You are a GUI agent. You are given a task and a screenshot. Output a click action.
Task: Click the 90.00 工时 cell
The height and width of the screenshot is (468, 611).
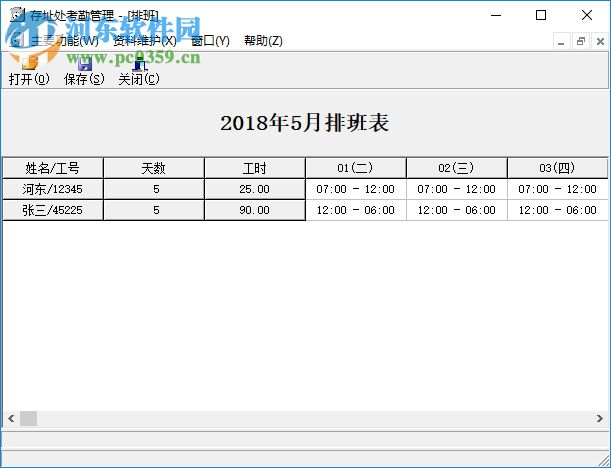[254, 210]
